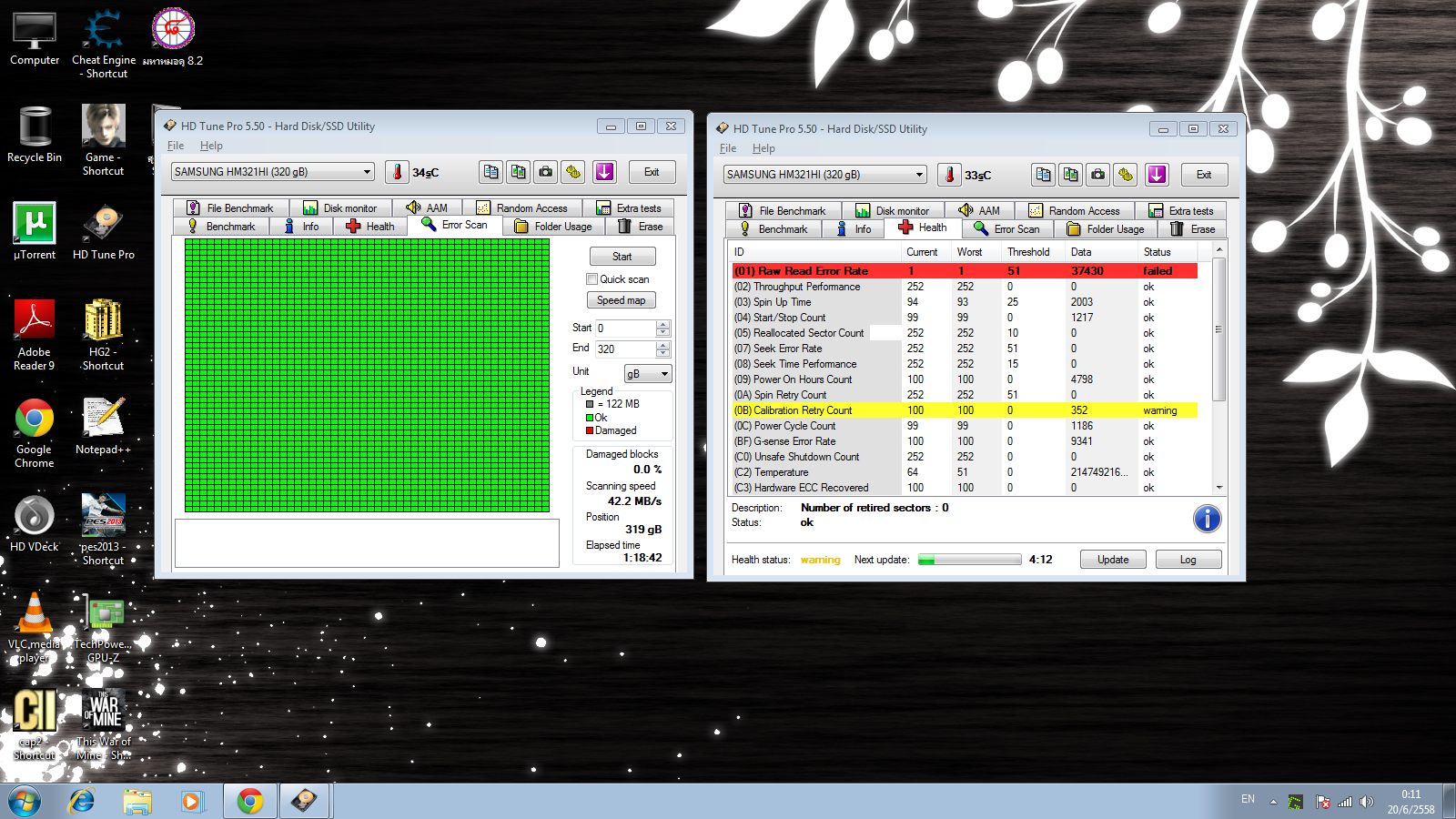Click Exit button in left HD Tune window

(x=652, y=172)
